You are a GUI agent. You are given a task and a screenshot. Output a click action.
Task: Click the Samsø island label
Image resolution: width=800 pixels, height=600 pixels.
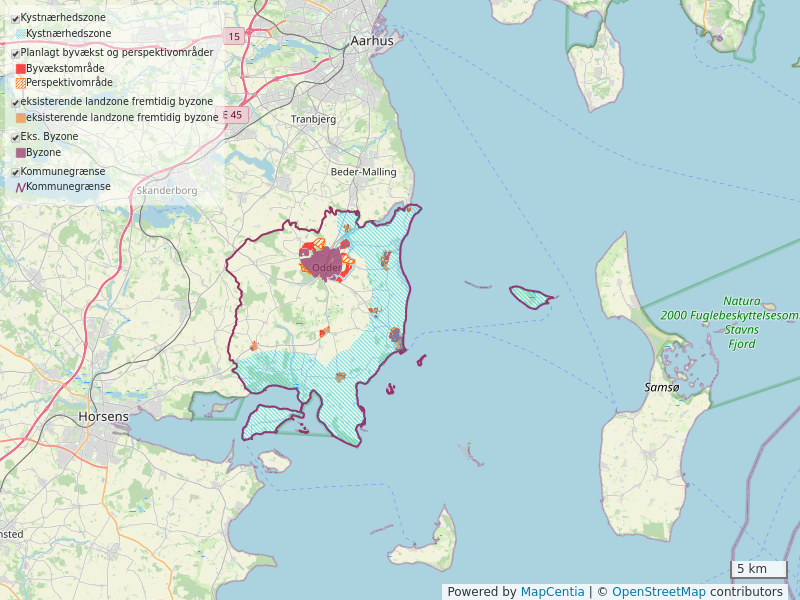click(661, 387)
